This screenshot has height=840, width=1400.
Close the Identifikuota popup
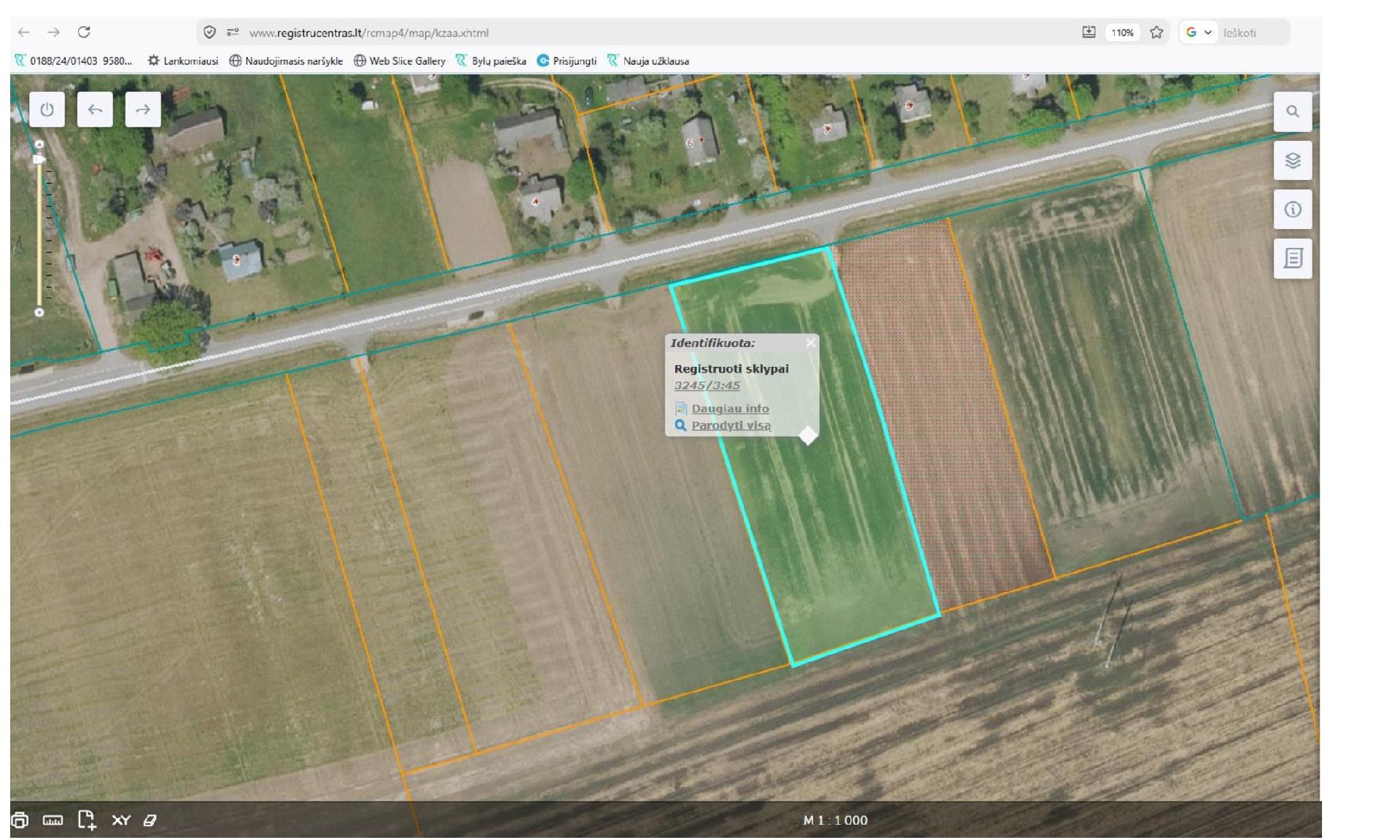tap(810, 343)
